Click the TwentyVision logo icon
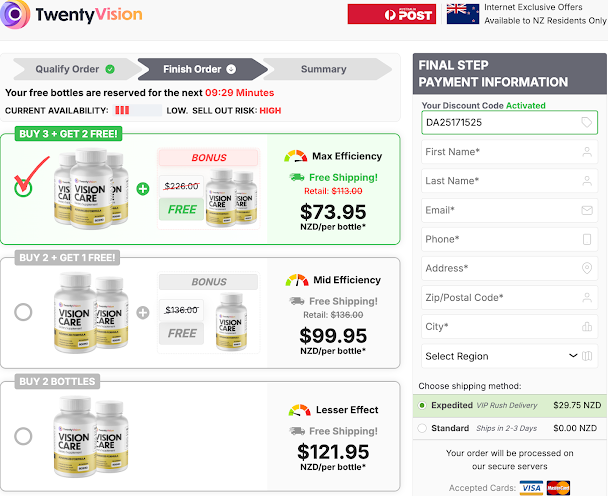The image size is (608, 496). 15,14
